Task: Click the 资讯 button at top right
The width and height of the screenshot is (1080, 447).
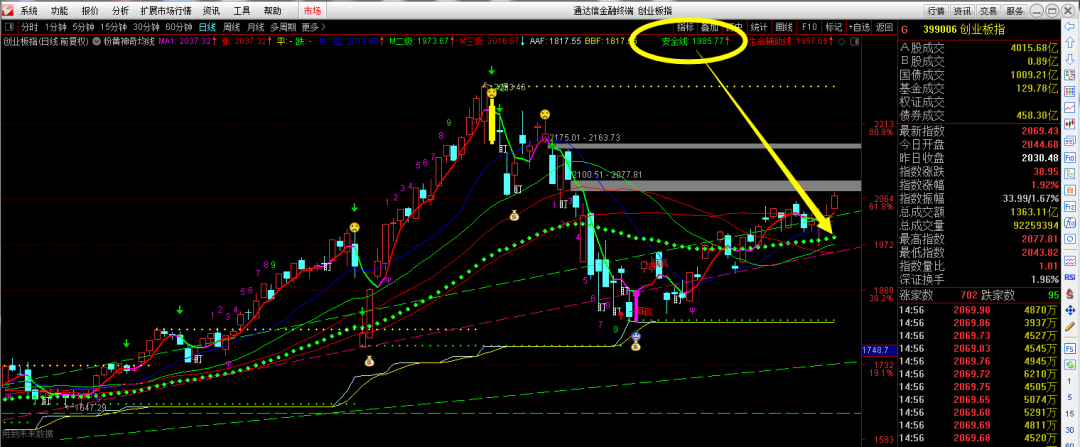Action: (x=962, y=10)
